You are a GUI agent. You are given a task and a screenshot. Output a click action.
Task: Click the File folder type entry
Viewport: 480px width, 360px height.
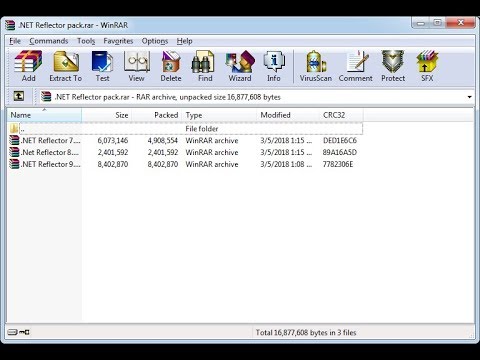[x=202, y=129]
